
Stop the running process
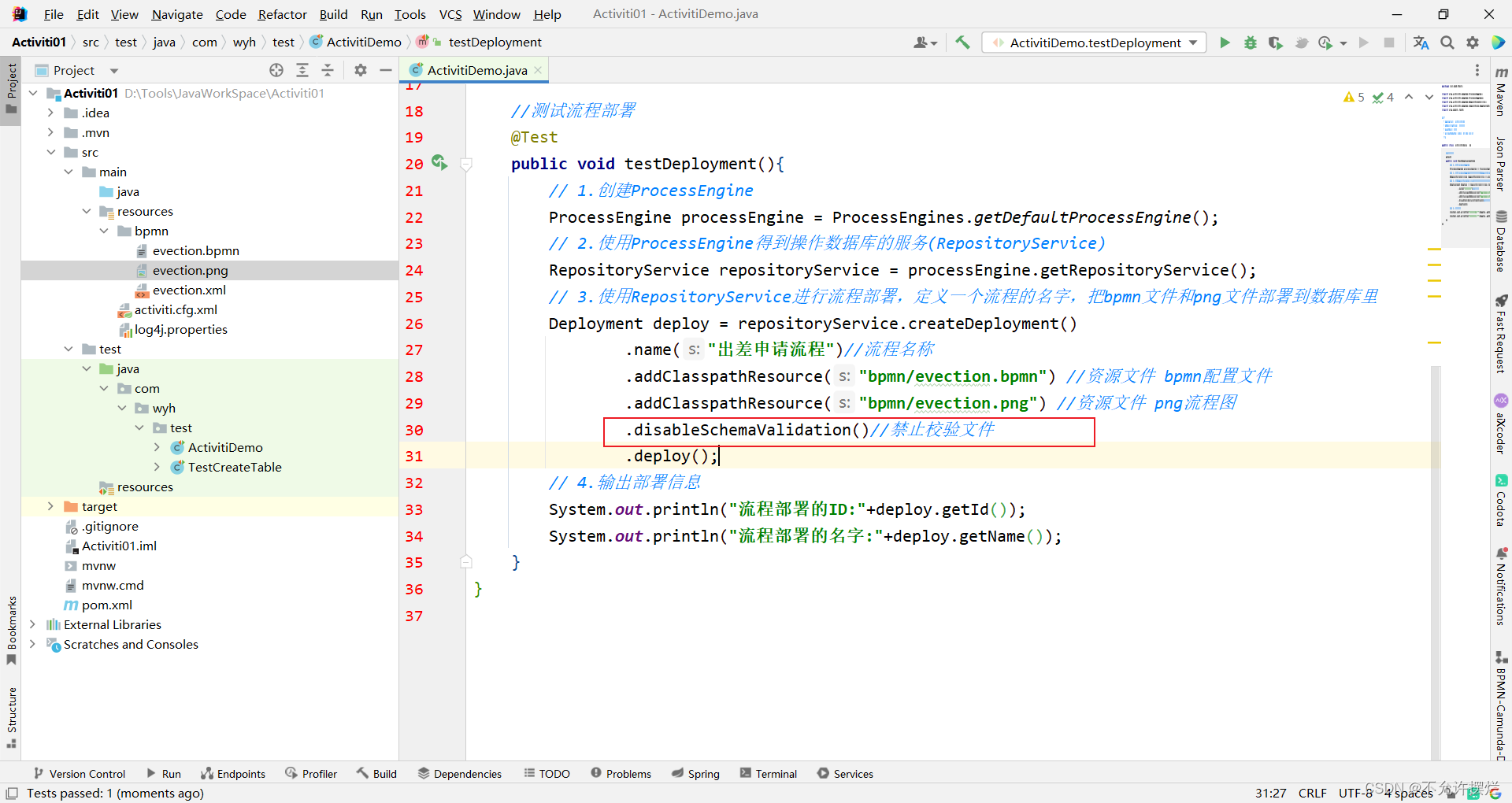click(1389, 43)
